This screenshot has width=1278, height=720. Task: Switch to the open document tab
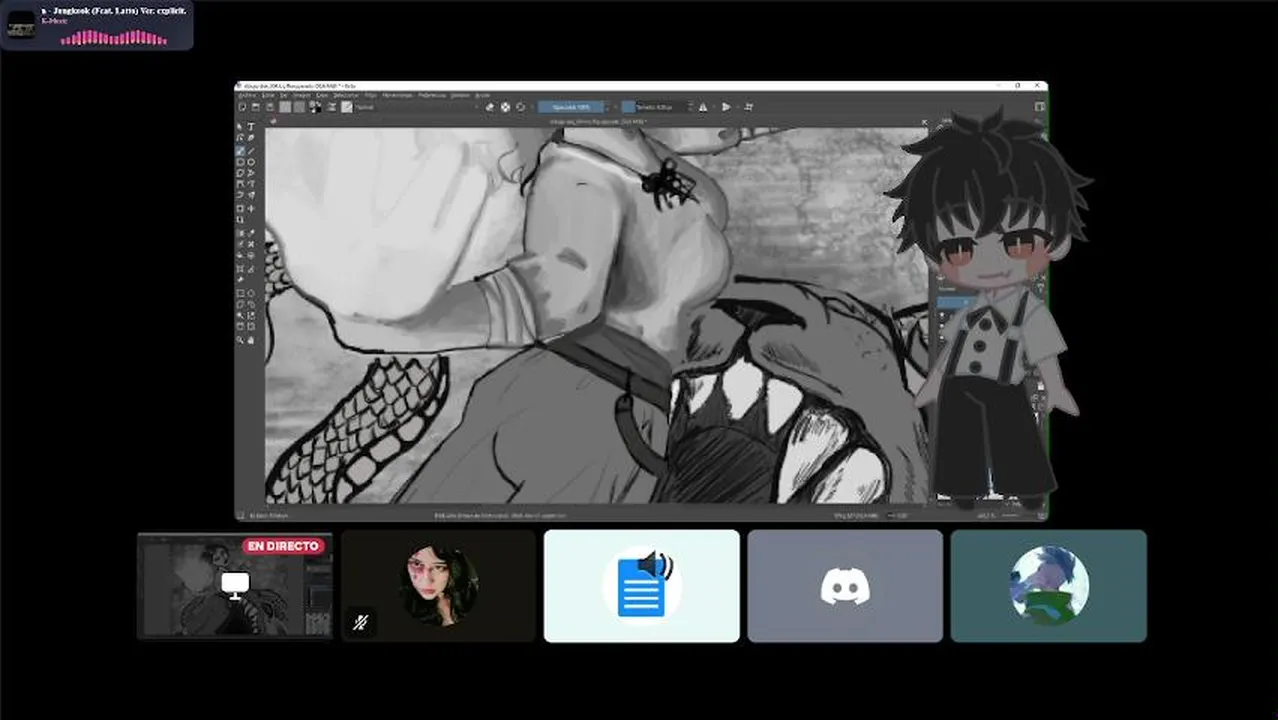(x=598, y=121)
